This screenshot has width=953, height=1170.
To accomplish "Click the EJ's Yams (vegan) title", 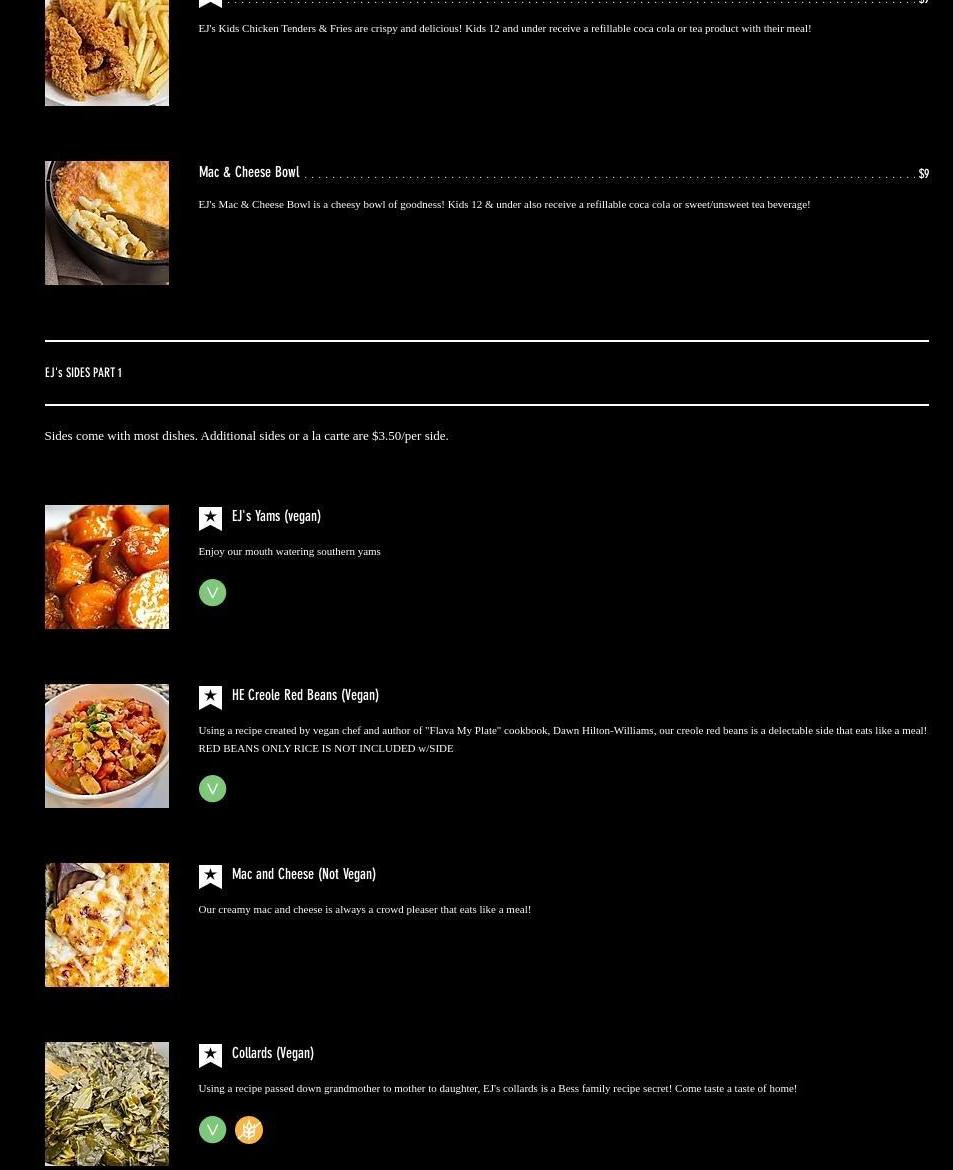I will [276, 516].
